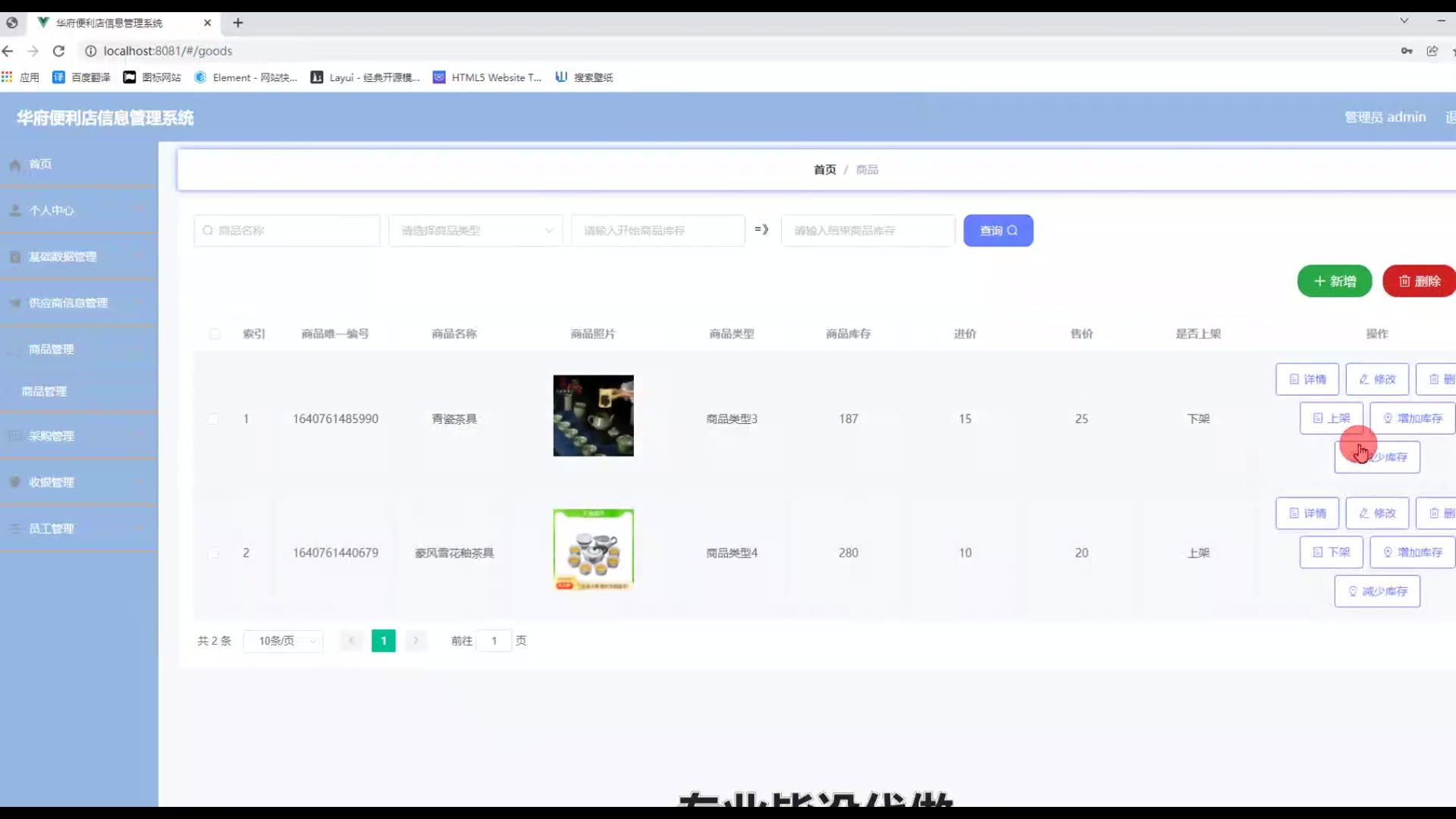Viewport: 1456px width, 819px height.
Task: Click the green 新增 button
Action: [x=1335, y=281]
